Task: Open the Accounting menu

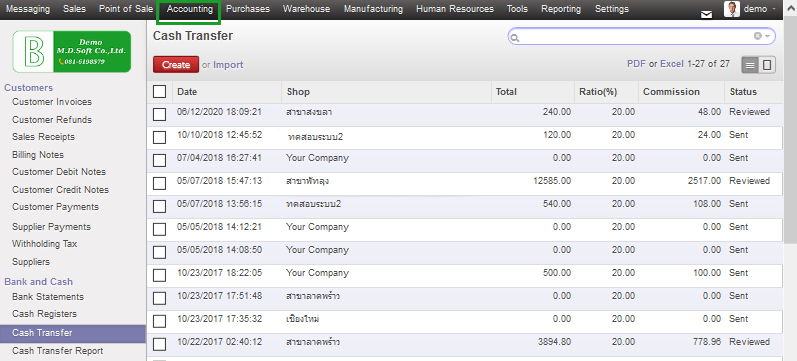Action: click(x=190, y=9)
